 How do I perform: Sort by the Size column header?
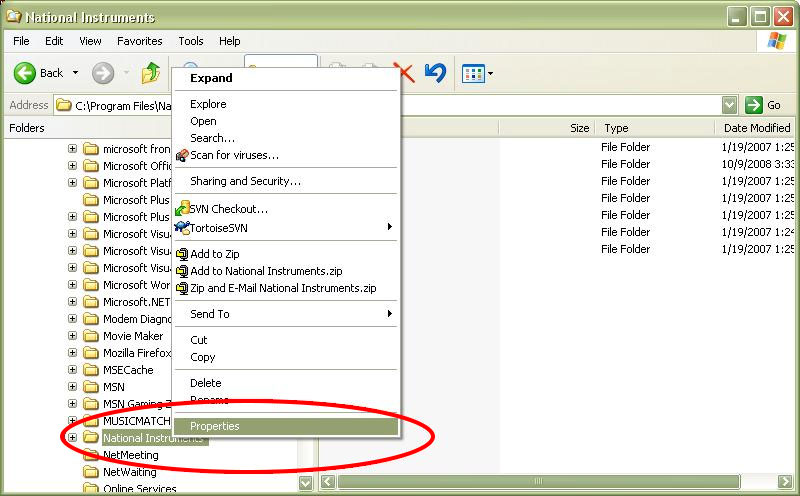pos(547,128)
